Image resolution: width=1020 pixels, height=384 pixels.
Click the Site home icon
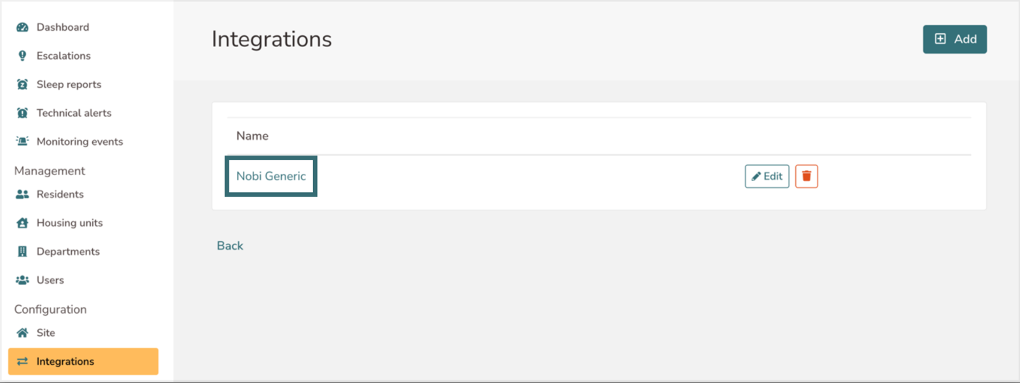coord(23,333)
